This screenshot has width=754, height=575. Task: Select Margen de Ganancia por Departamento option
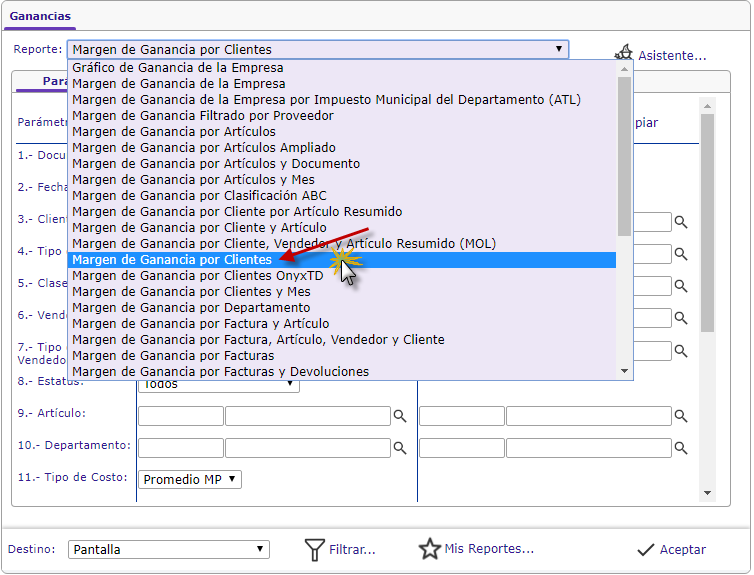(x=191, y=308)
